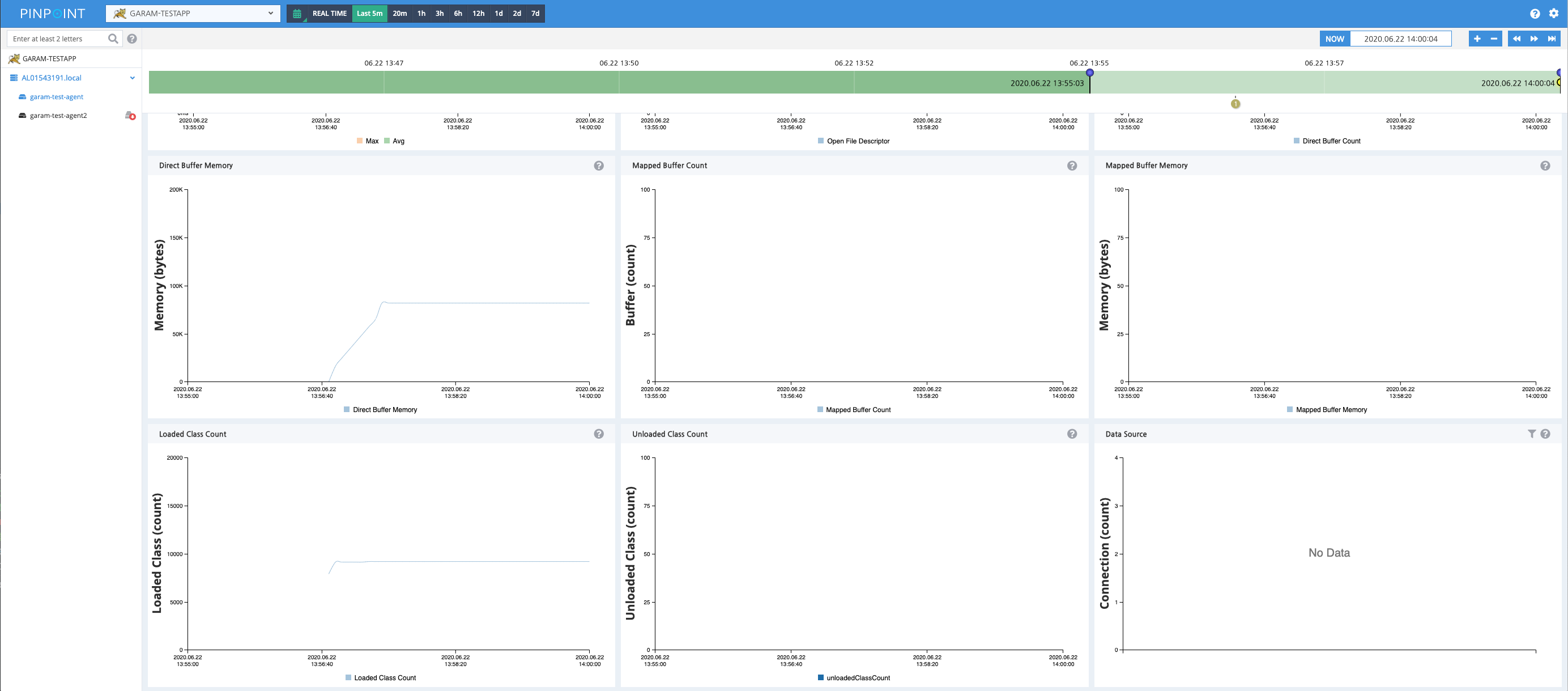1568x691 pixels.
Task: Click the search magnifier in the sidebar search box
Action: tap(113, 39)
